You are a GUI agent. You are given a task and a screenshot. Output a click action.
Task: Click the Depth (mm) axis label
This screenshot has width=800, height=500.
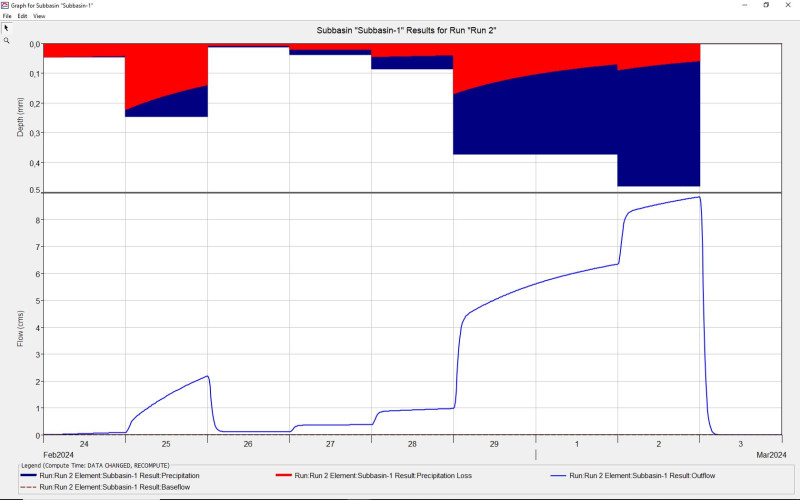coord(20,118)
